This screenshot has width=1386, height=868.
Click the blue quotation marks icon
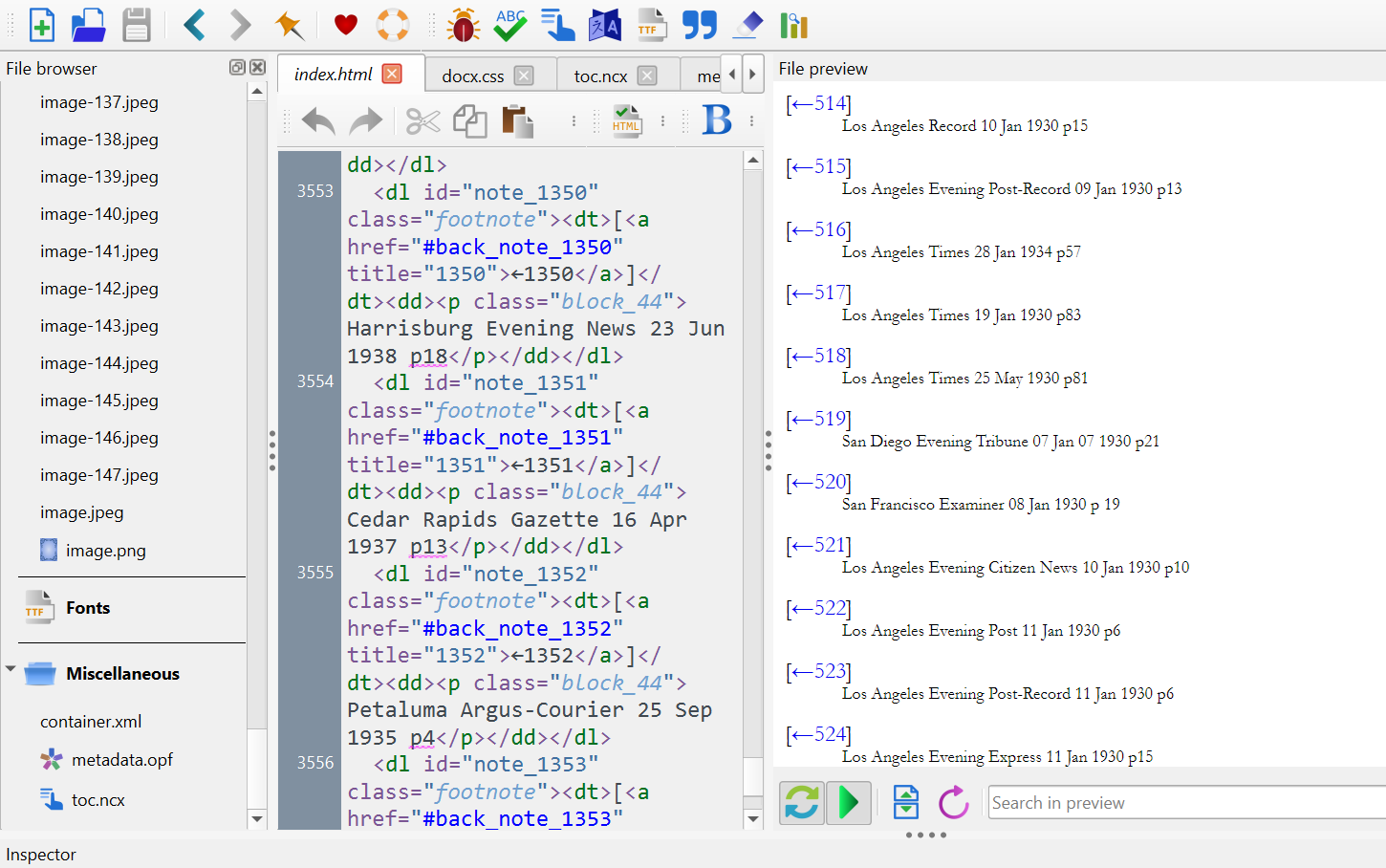click(x=700, y=25)
